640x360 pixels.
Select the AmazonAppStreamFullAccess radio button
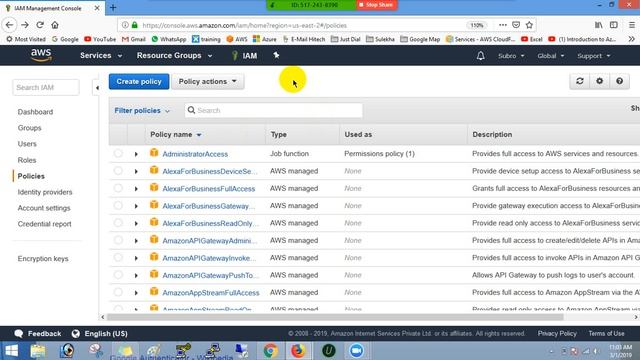[x=118, y=292]
